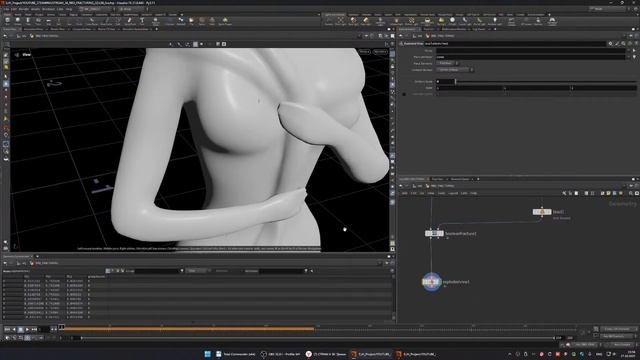Click the Spot Light shelf icon
This screenshot has width=640, height=360.
point(353,20)
